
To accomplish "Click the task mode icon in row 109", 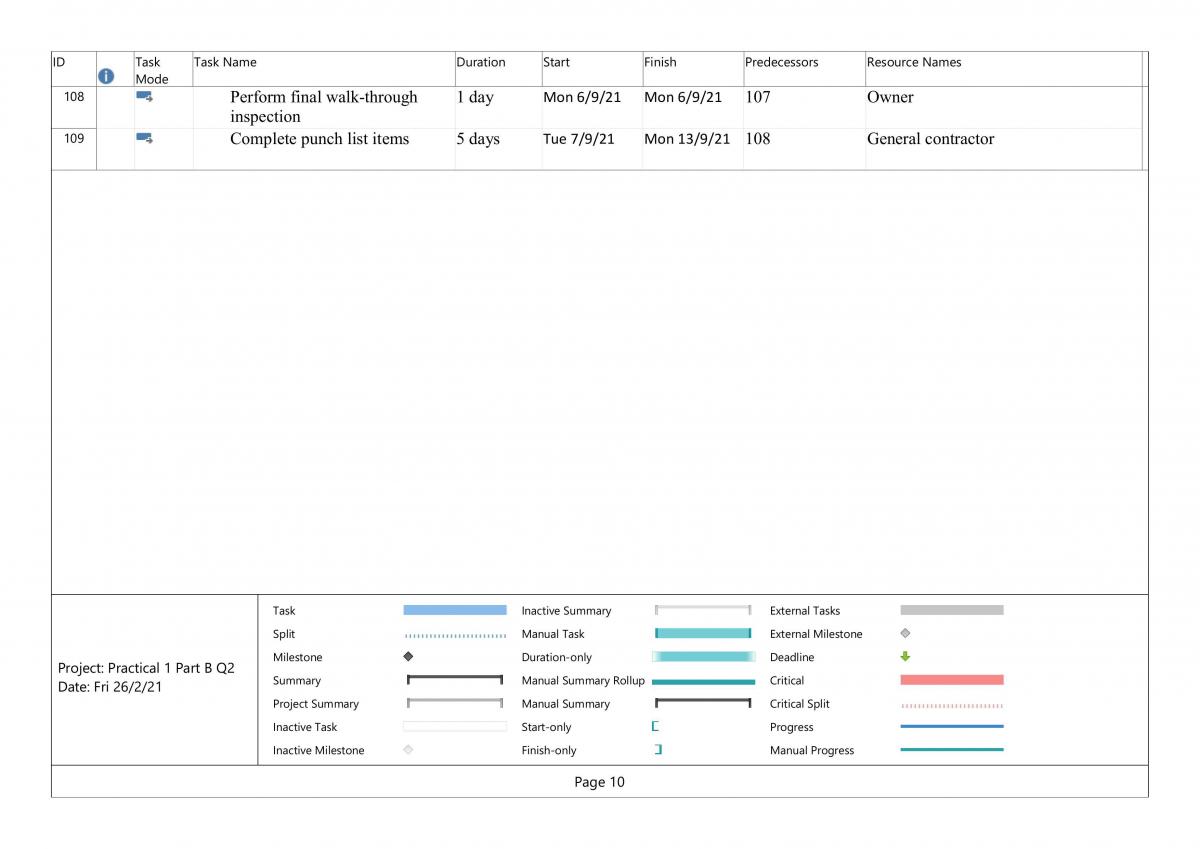I will [144, 138].
